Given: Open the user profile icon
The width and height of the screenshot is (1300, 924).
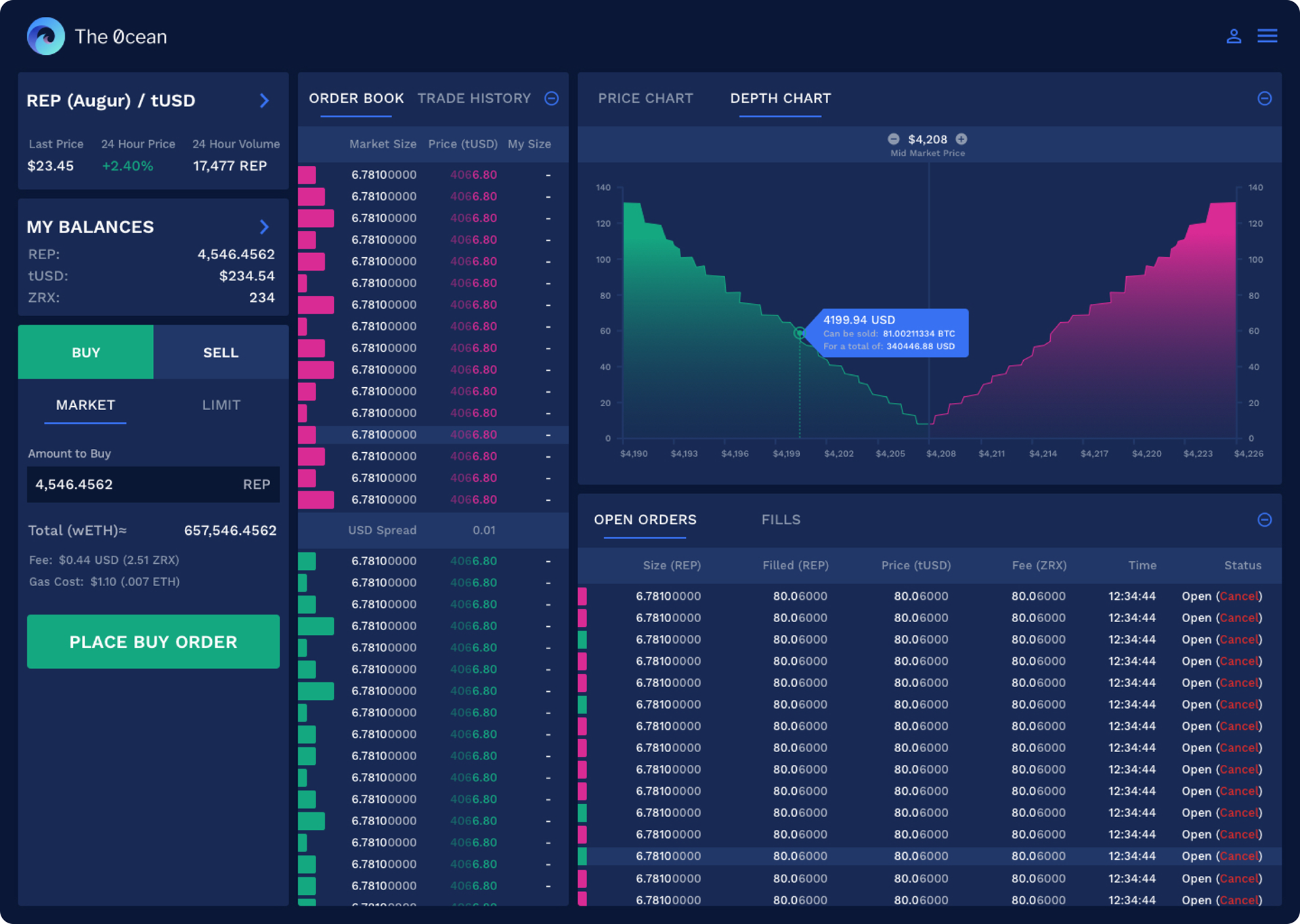Looking at the screenshot, I should coord(1234,36).
